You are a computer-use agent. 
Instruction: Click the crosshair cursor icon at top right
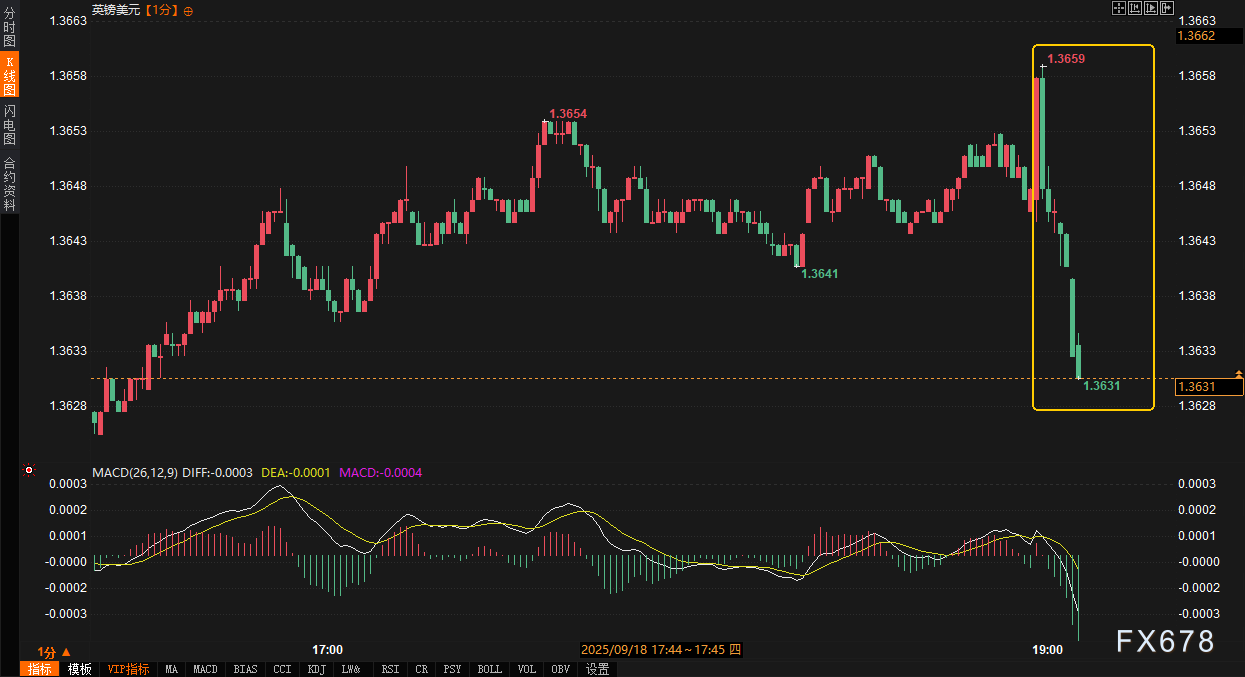coord(1119,8)
